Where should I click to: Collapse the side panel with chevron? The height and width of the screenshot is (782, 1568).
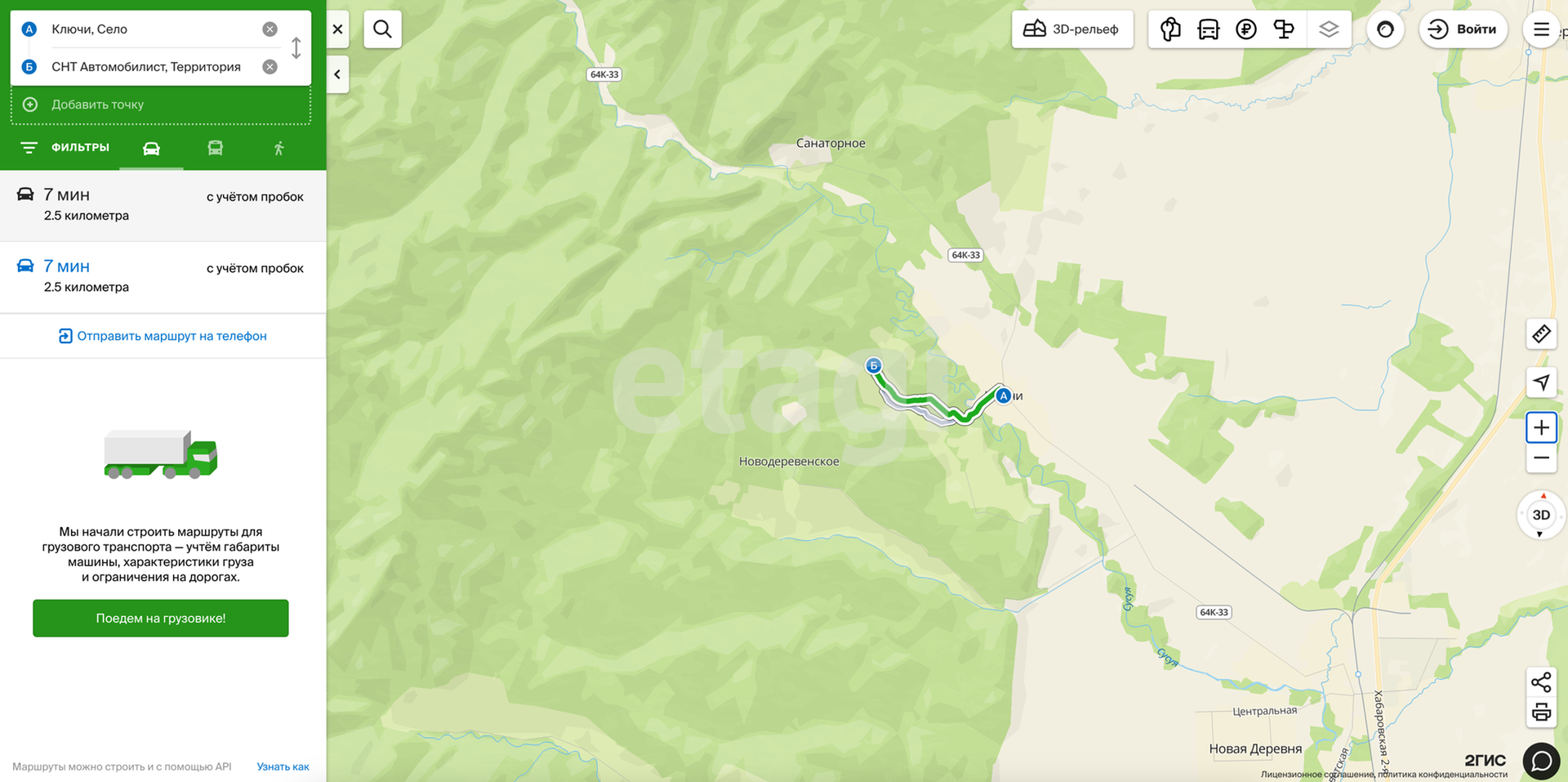337,74
